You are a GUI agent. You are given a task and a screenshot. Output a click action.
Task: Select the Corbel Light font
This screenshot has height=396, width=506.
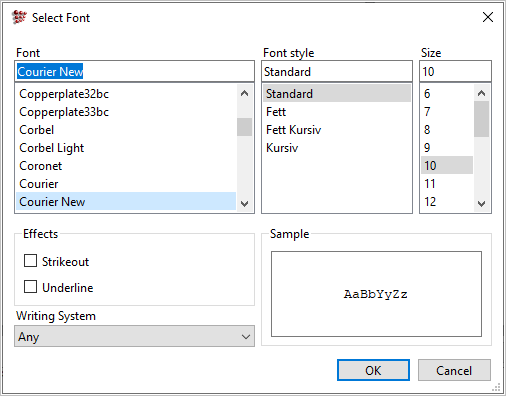(x=126, y=148)
